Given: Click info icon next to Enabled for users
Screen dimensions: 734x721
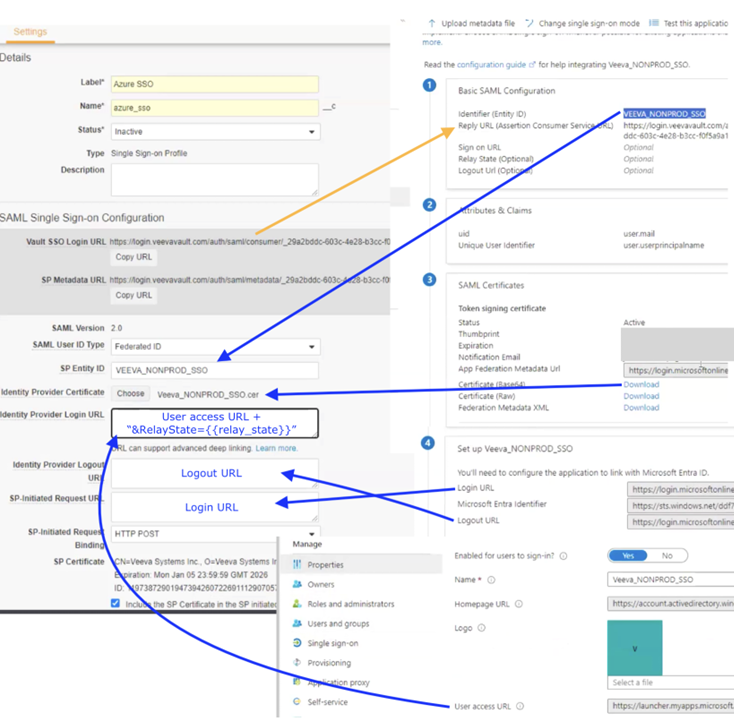Looking at the screenshot, I should [x=564, y=556].
